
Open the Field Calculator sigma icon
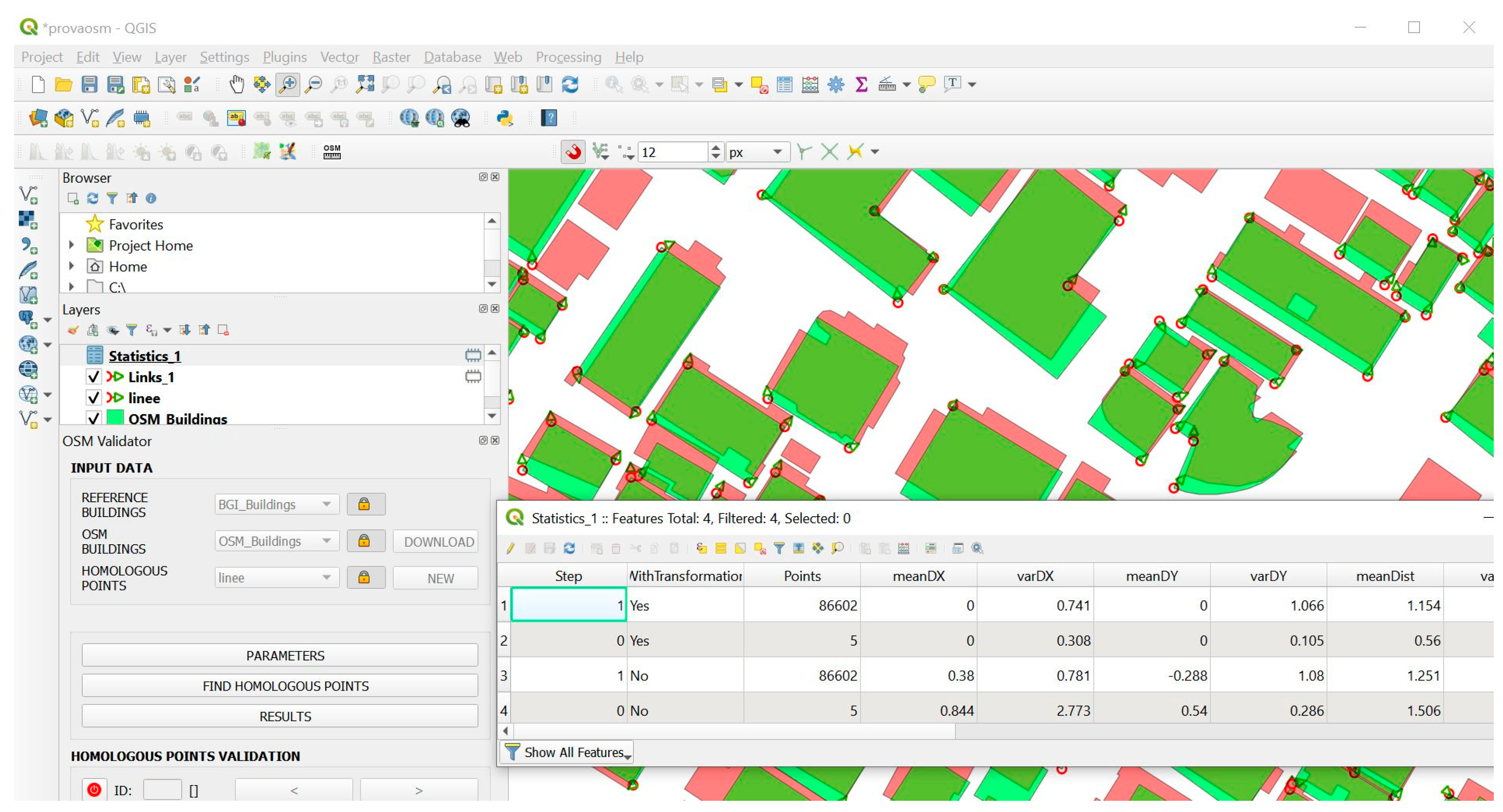point(861,85)
